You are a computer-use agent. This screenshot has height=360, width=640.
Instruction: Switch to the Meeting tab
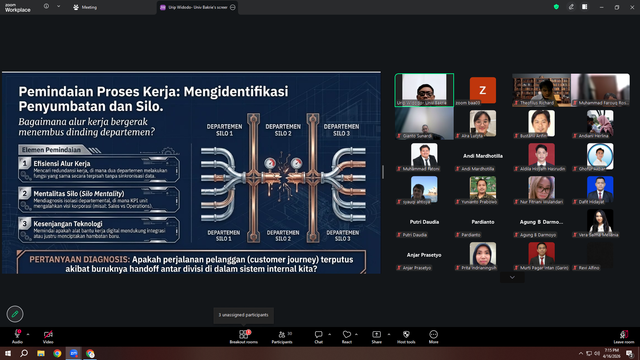pos(85,7)
